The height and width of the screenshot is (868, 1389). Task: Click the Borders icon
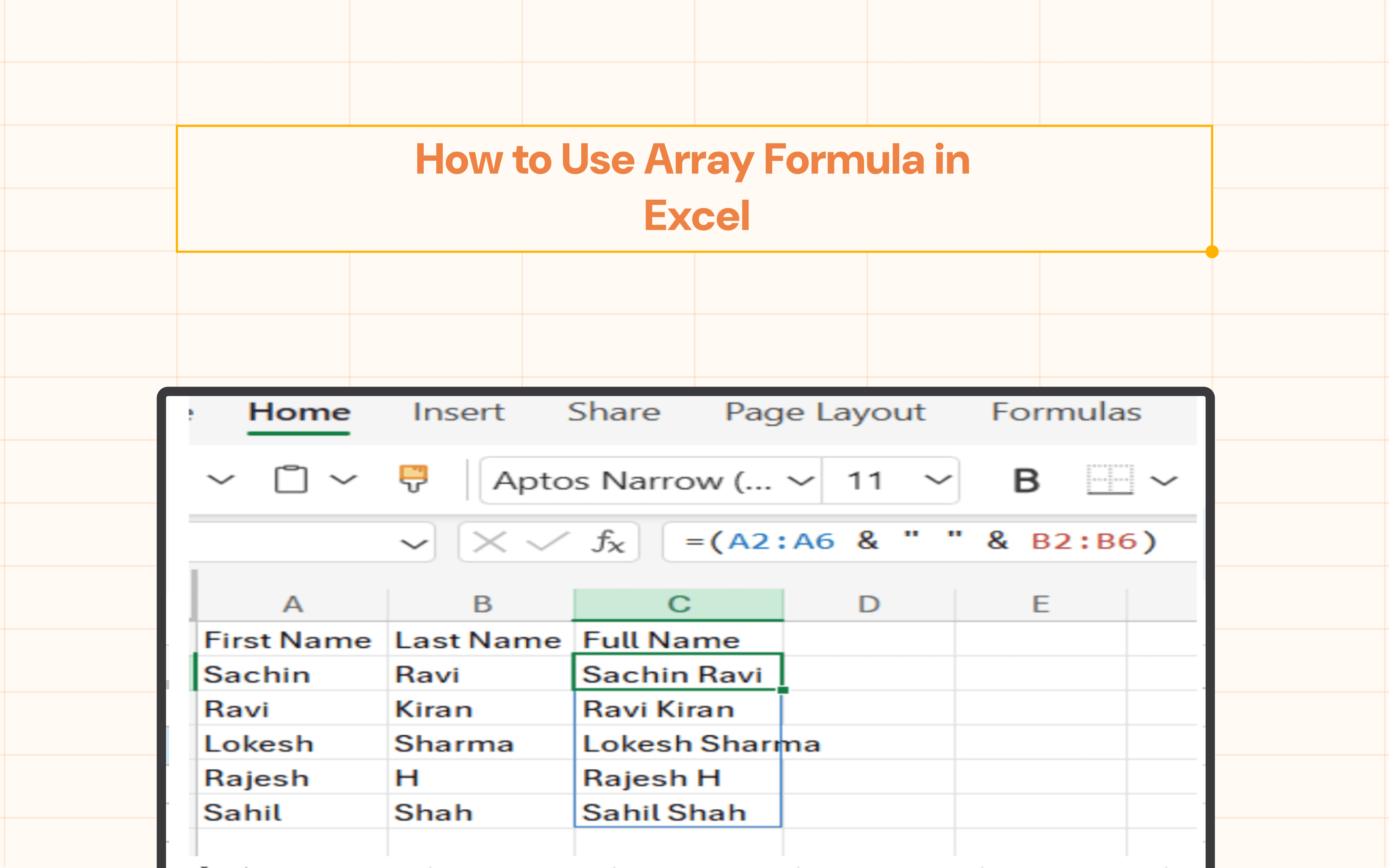point(1110,479)
